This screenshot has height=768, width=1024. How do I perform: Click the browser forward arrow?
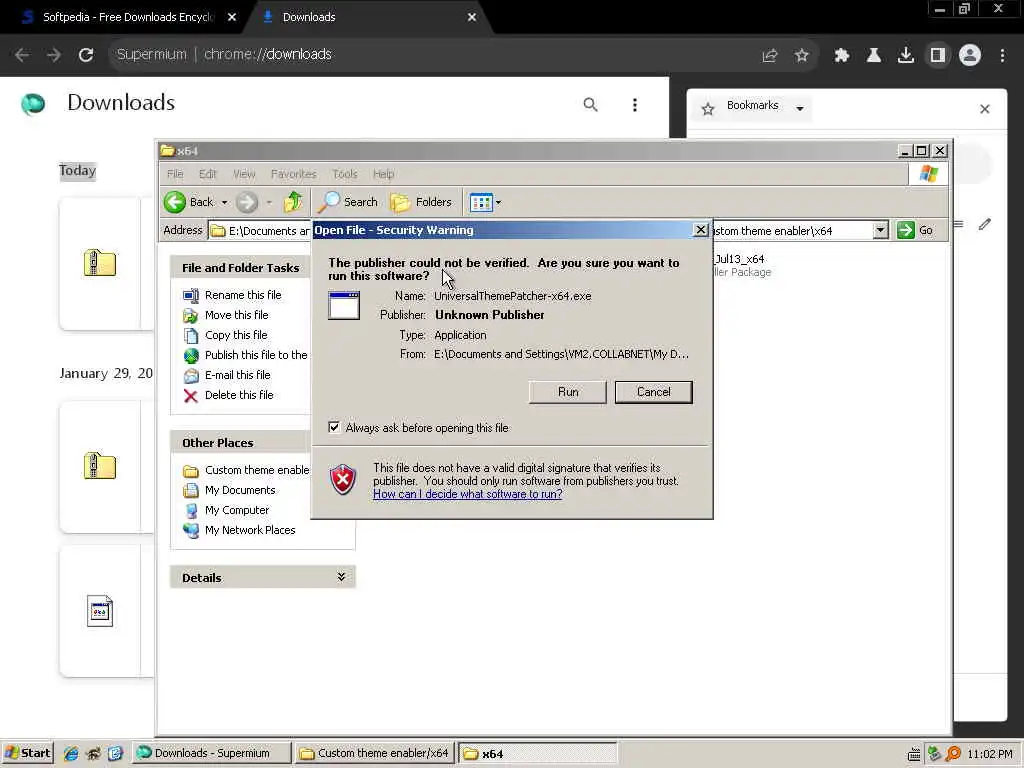coord(54,55)
